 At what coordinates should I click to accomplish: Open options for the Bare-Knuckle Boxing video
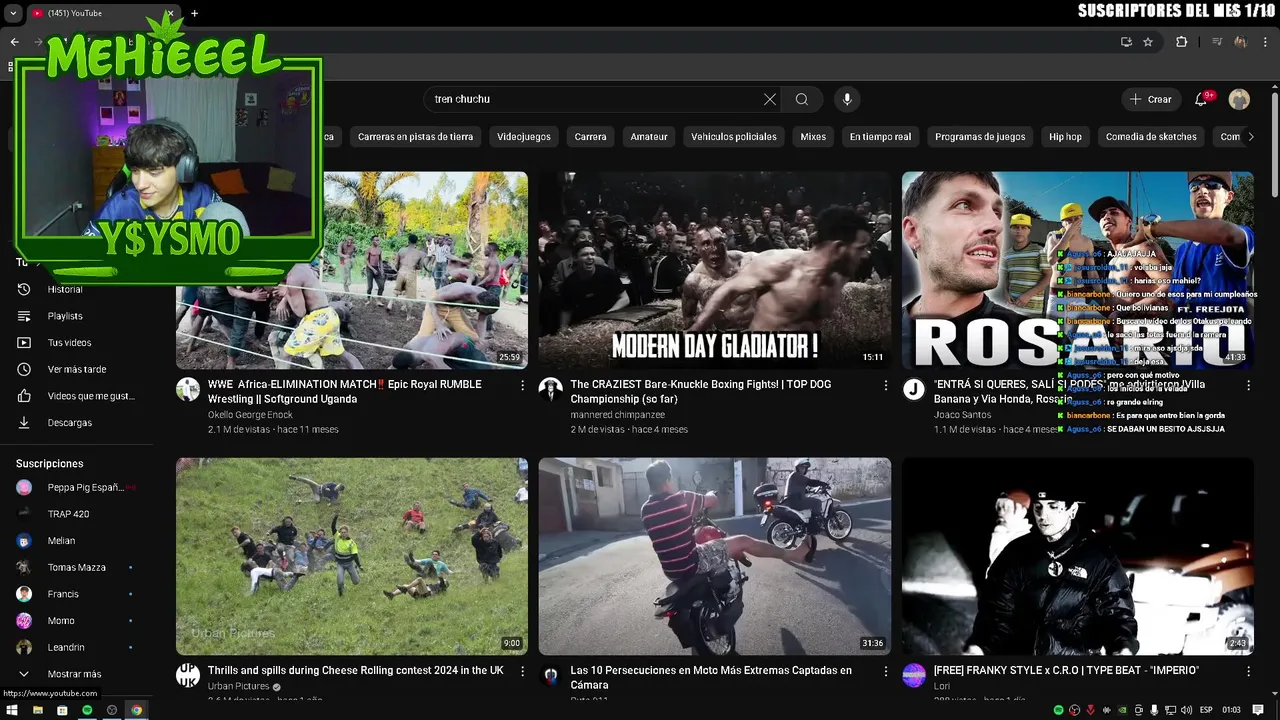(885, 385)
